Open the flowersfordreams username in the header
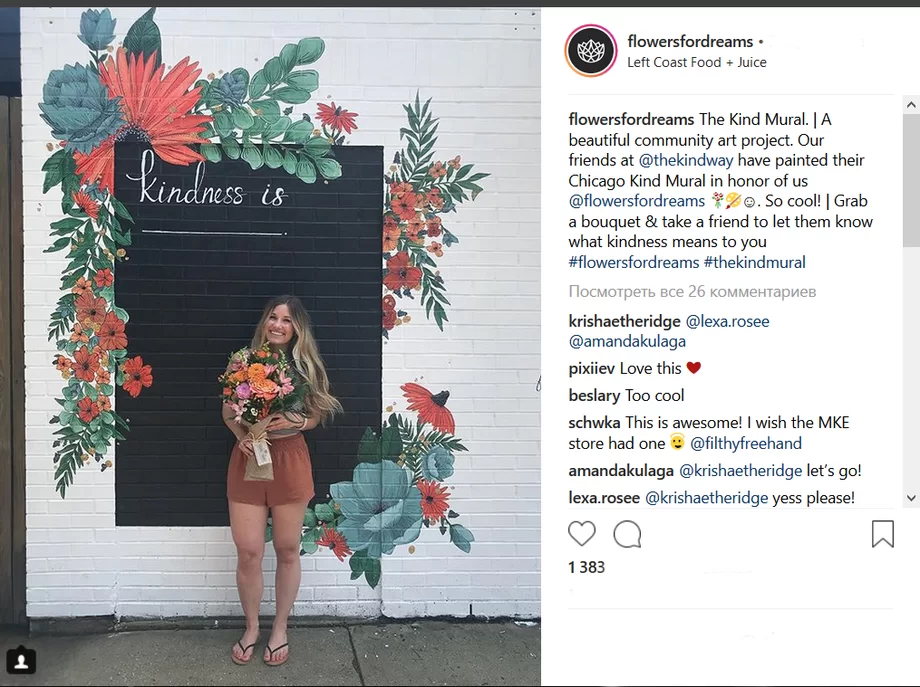 tap(690, 41)
